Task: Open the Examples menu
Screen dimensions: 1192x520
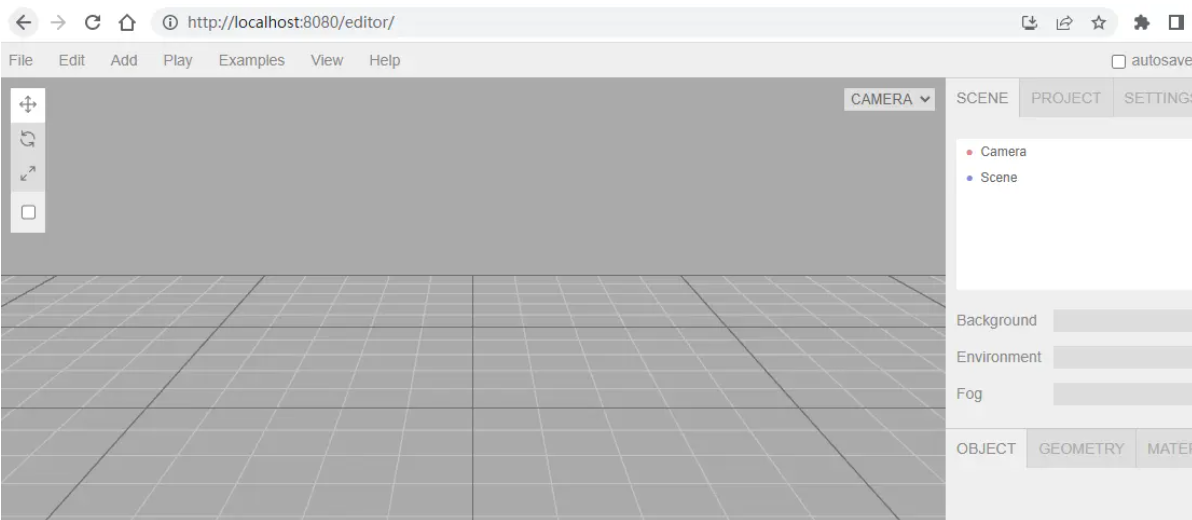Action: tap(252, 60)
